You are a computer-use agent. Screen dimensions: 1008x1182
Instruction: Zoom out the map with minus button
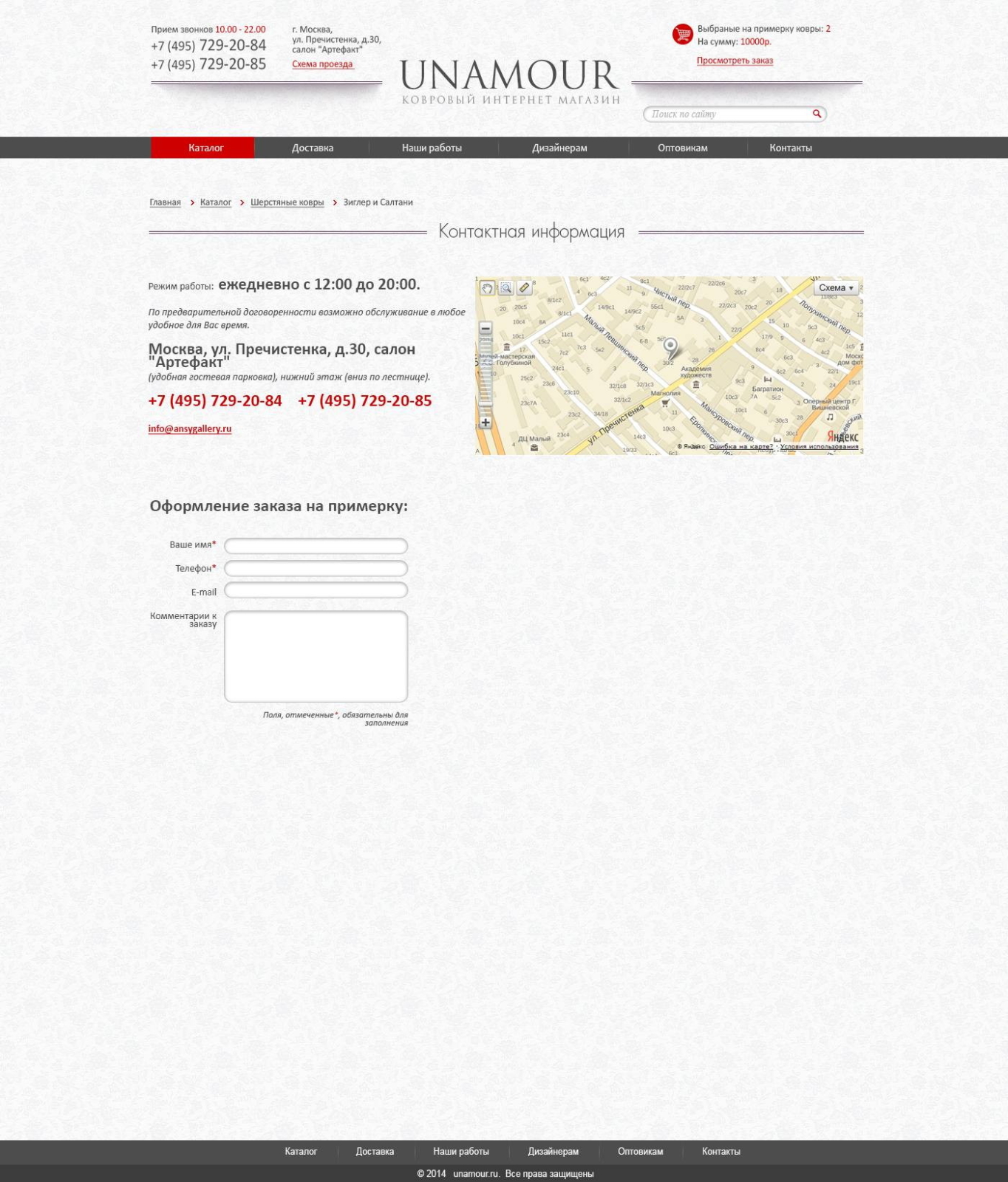click(x=486, y=328)
